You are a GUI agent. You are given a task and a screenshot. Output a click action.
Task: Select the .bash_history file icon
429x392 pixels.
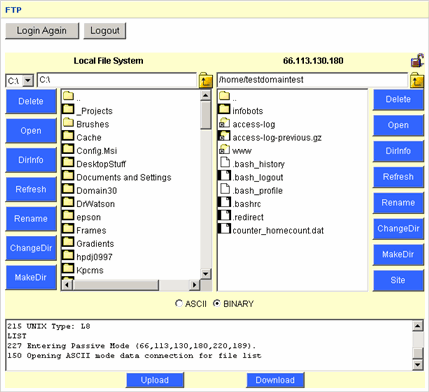point(225,162)
